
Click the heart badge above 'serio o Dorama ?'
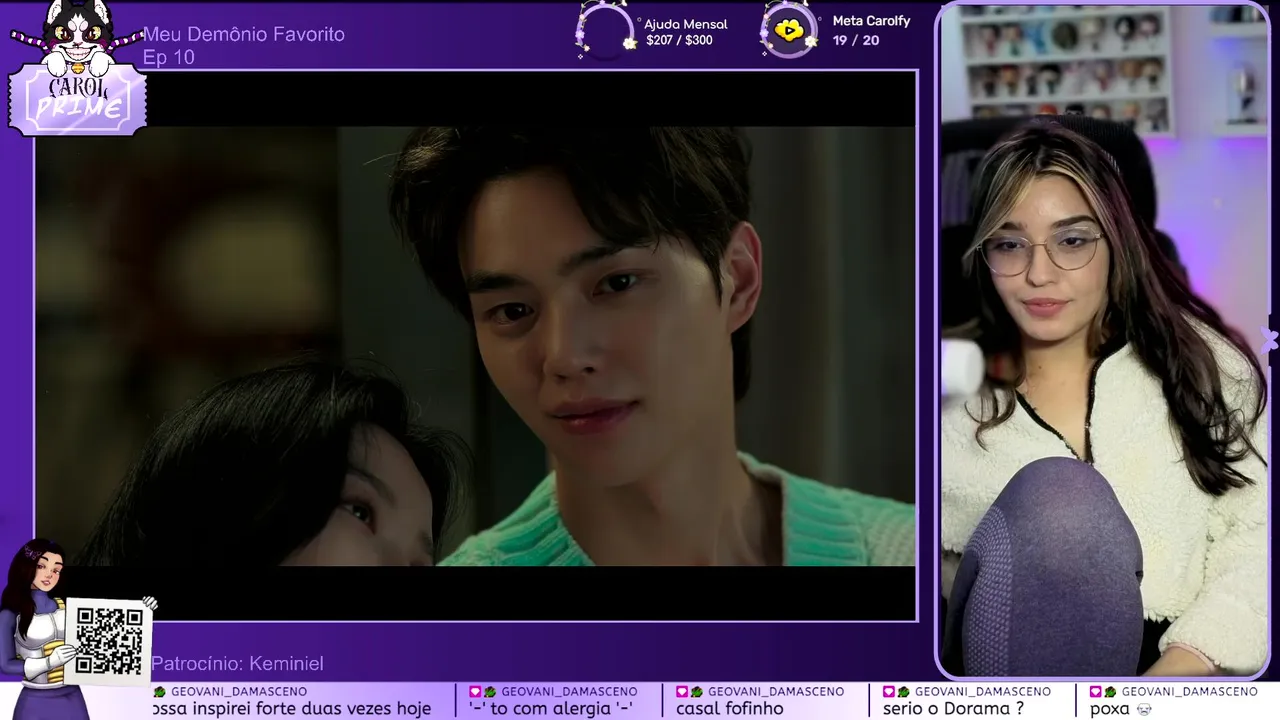pyautogui.click(x=888, y=692)
